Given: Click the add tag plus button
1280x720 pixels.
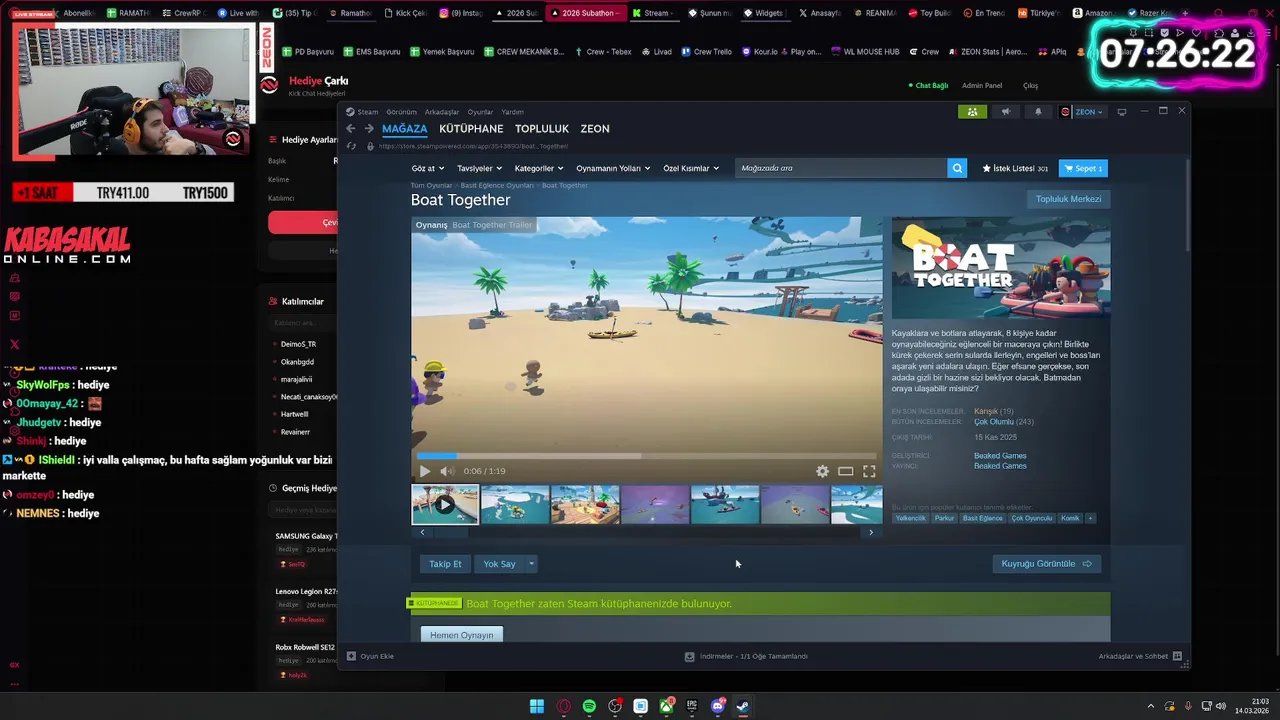Looking at the screenshot, I should (1090, 518).
